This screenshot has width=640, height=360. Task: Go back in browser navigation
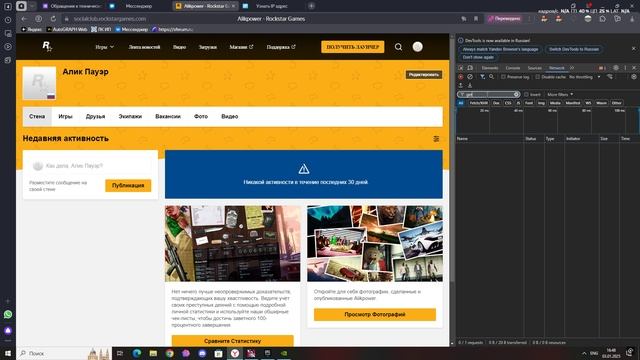point(24,19)
